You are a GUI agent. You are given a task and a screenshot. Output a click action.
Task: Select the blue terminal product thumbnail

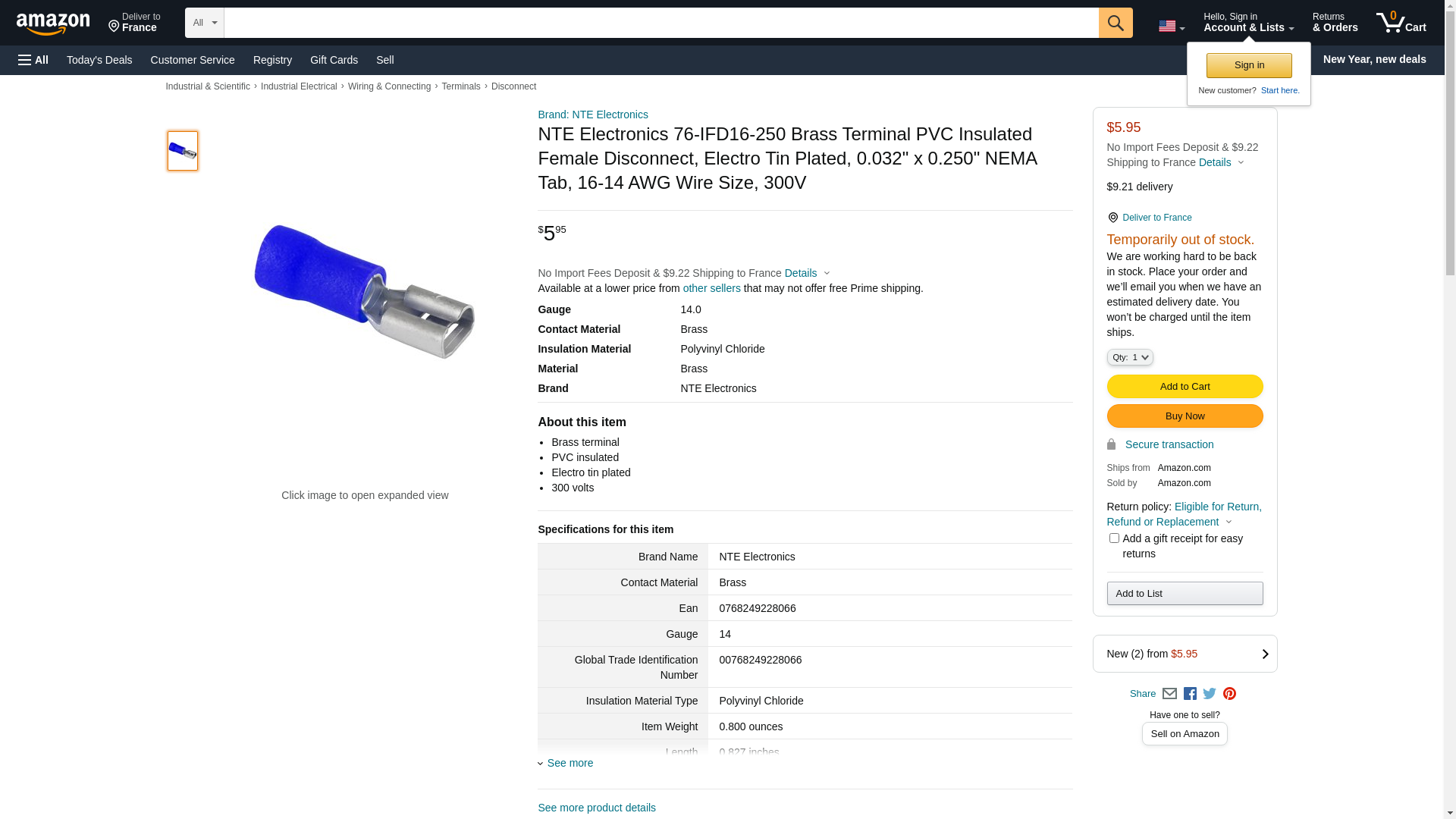(183, 151)
